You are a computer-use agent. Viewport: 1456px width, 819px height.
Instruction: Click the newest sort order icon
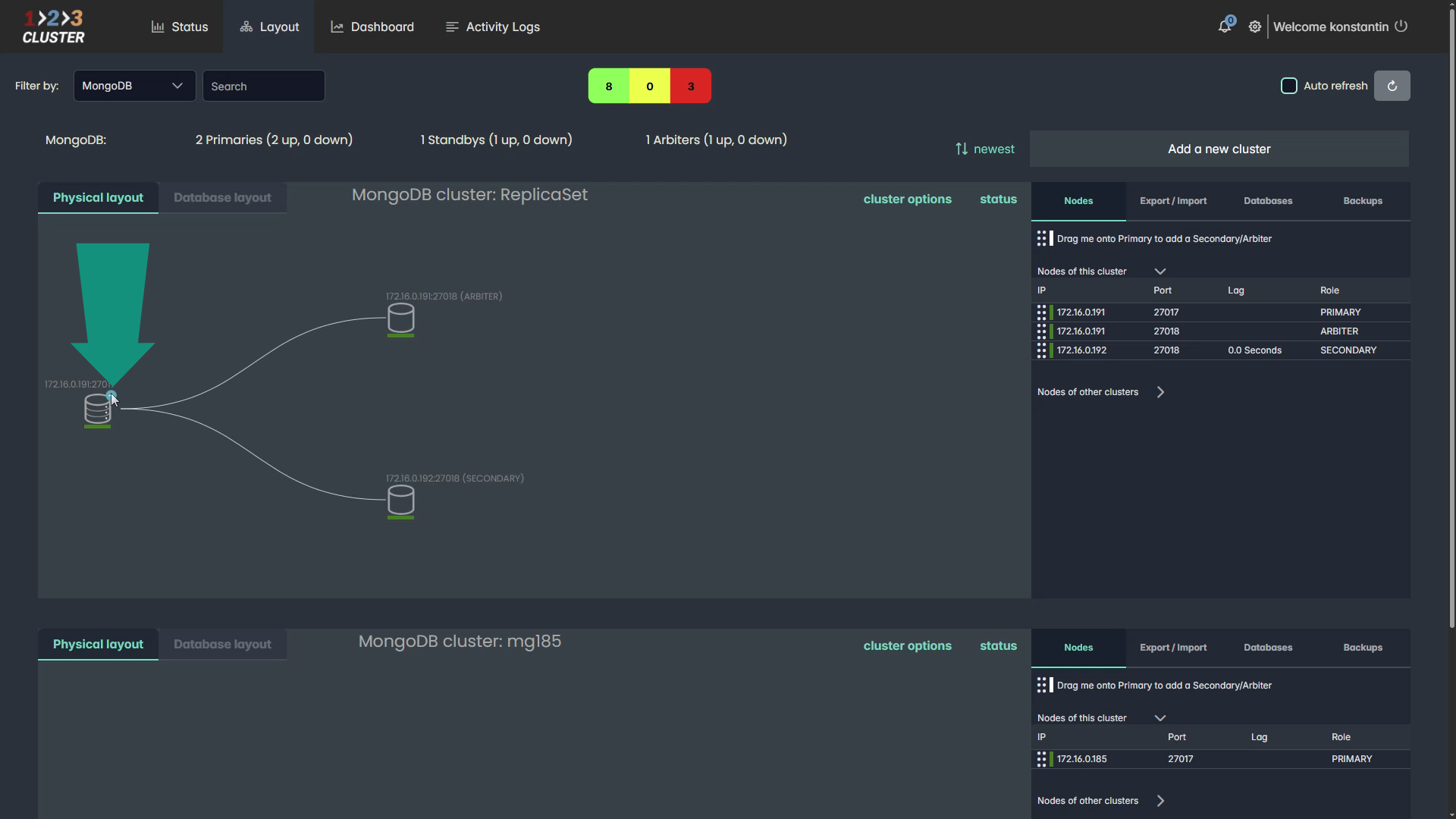[962, 149]
